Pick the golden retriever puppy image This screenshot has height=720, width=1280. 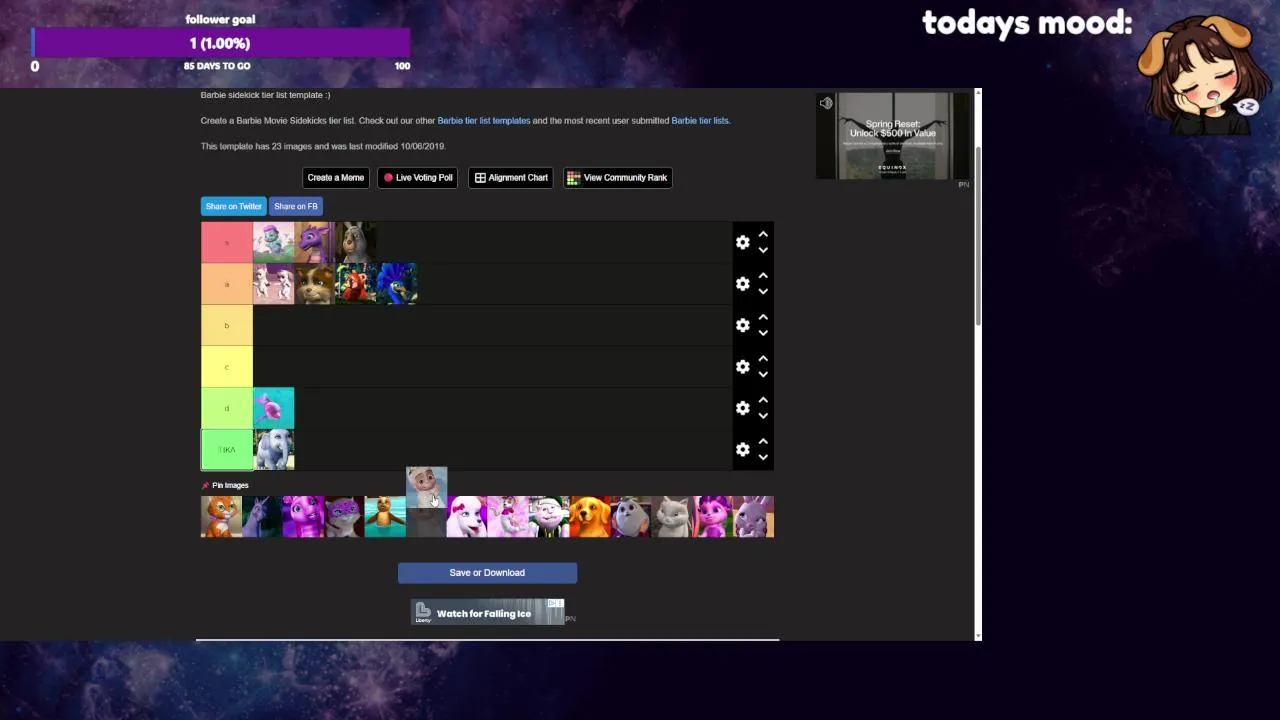pyautogui.click(x=590, y=517)
